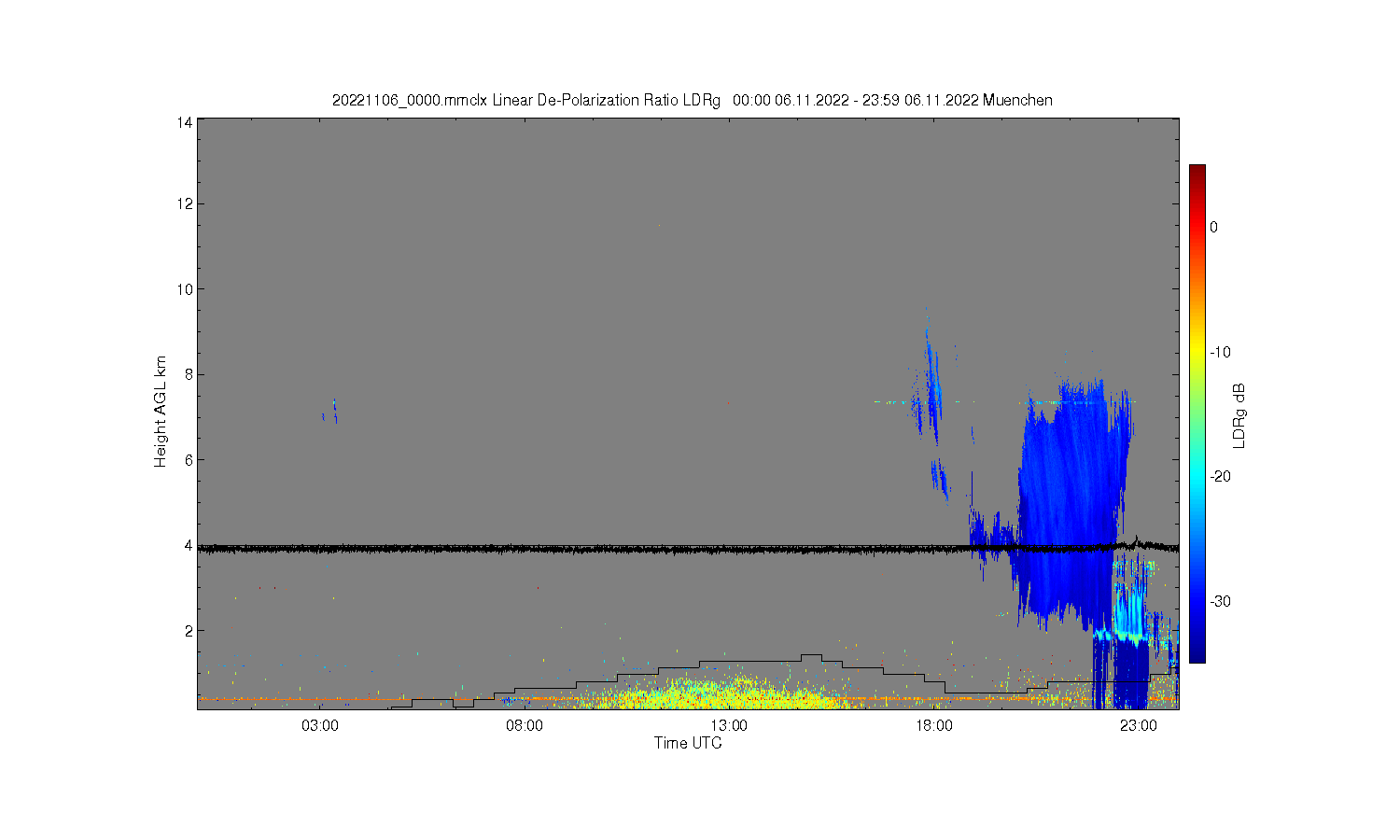Click the large blue cloud region near 21:00

pos(1069,504)
